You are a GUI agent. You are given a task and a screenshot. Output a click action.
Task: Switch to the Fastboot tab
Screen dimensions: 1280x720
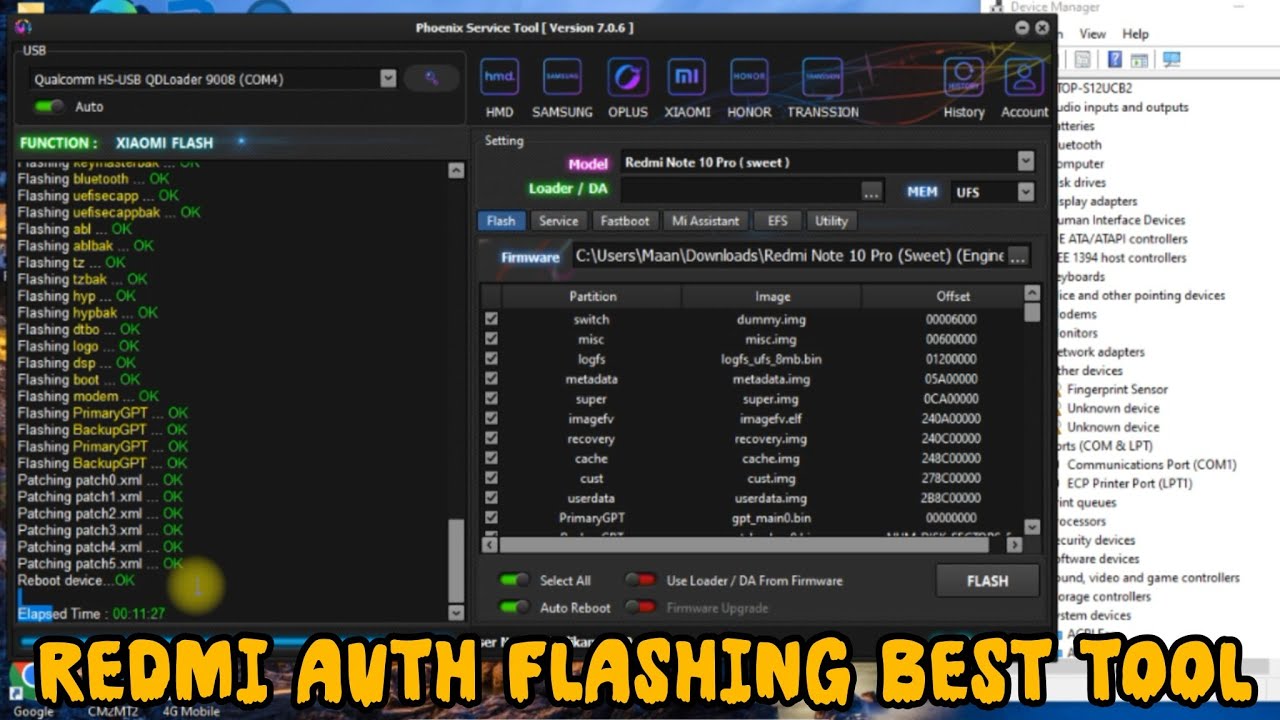[x=625, y=221]
